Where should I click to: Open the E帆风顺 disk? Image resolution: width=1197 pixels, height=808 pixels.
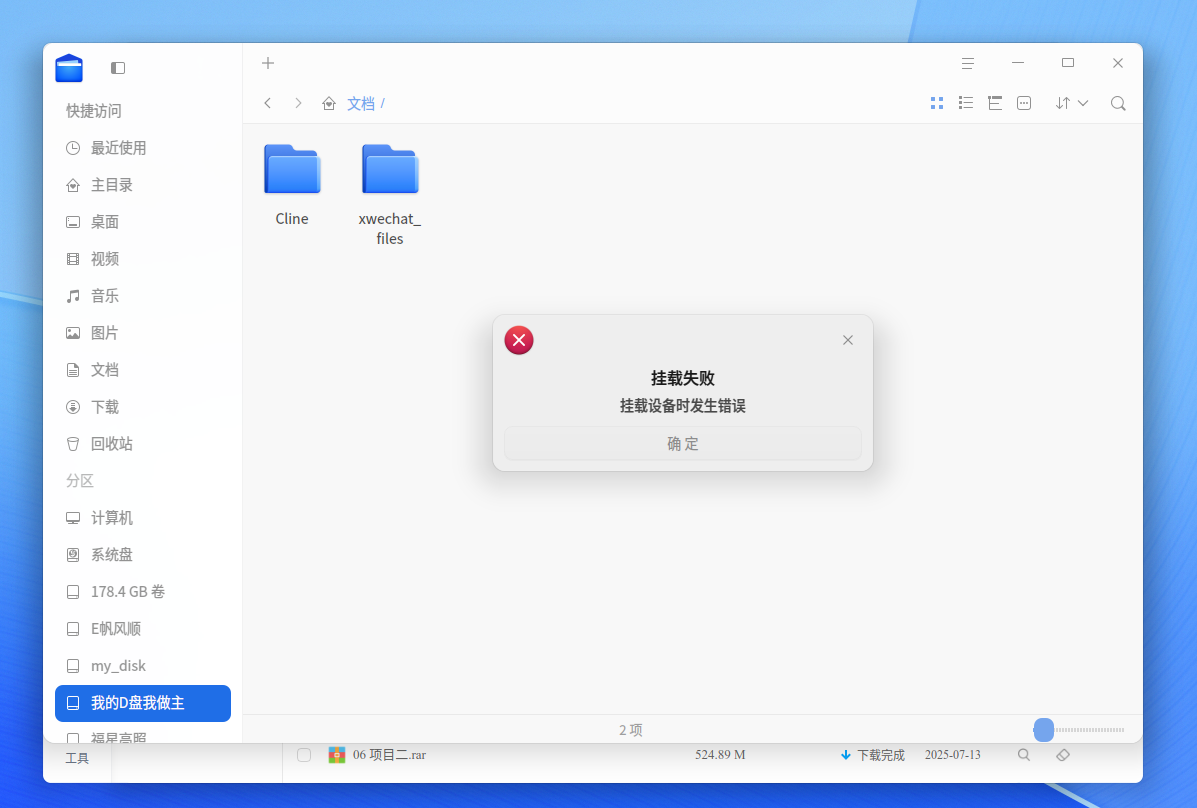point(143,629)
